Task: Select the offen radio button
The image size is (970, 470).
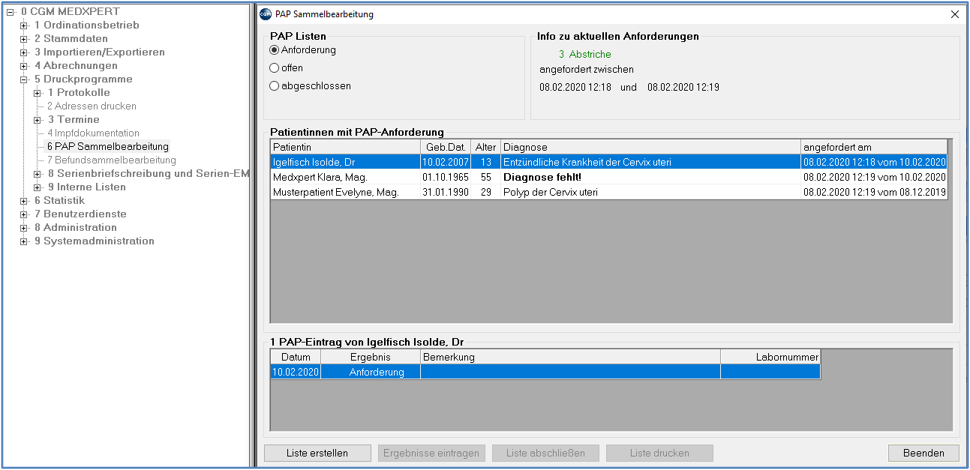Action: coord(275,68)
